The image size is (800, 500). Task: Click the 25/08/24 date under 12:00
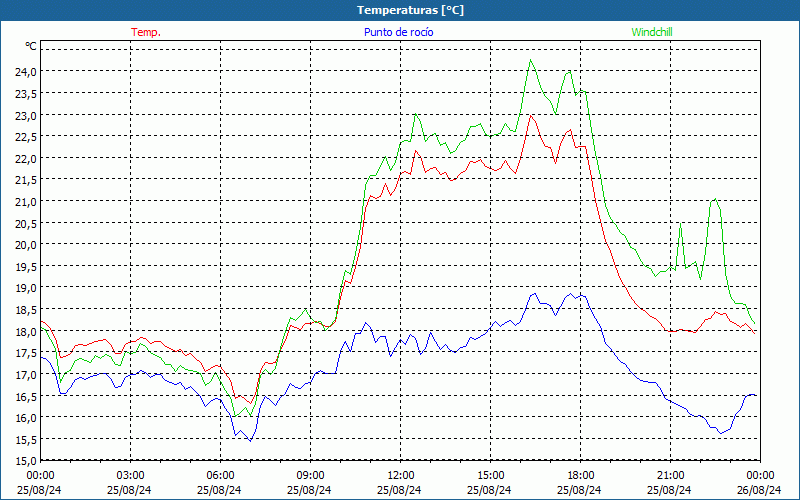pyautogui.click(x=399, y=490)
